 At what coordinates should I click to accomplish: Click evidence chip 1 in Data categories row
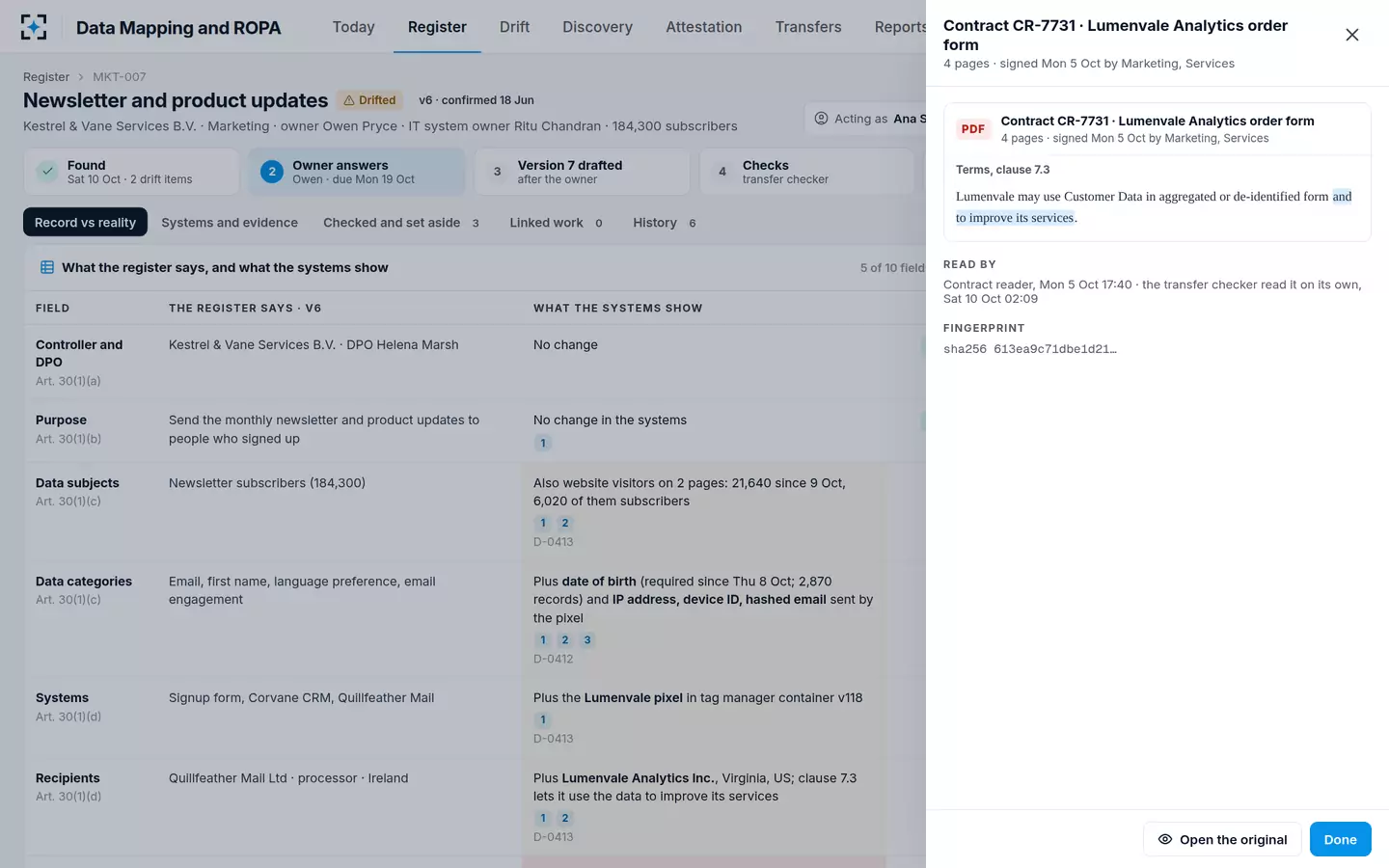tap(543, 640)
